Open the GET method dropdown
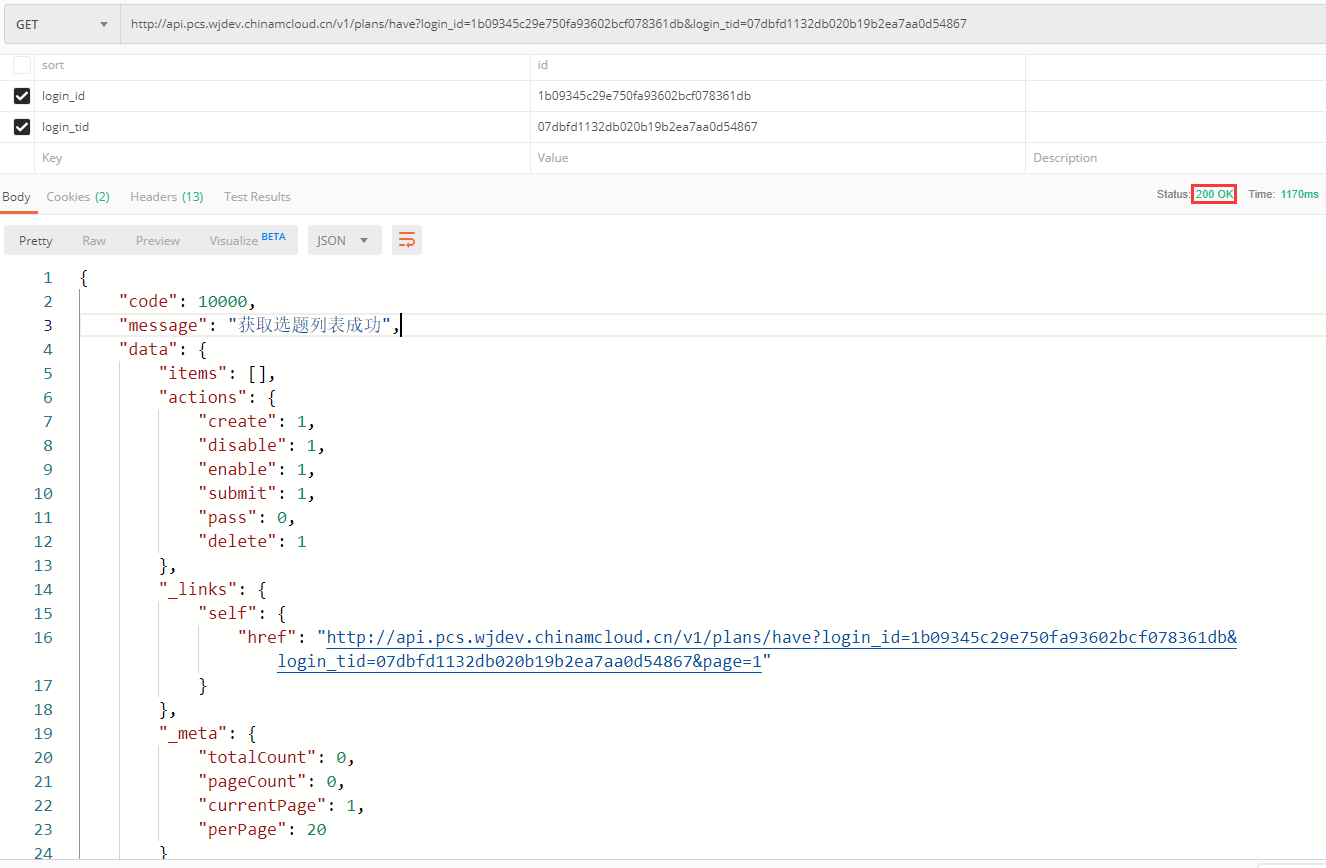The height and width of the screenshot is (868, 1326). pos(62,24)
